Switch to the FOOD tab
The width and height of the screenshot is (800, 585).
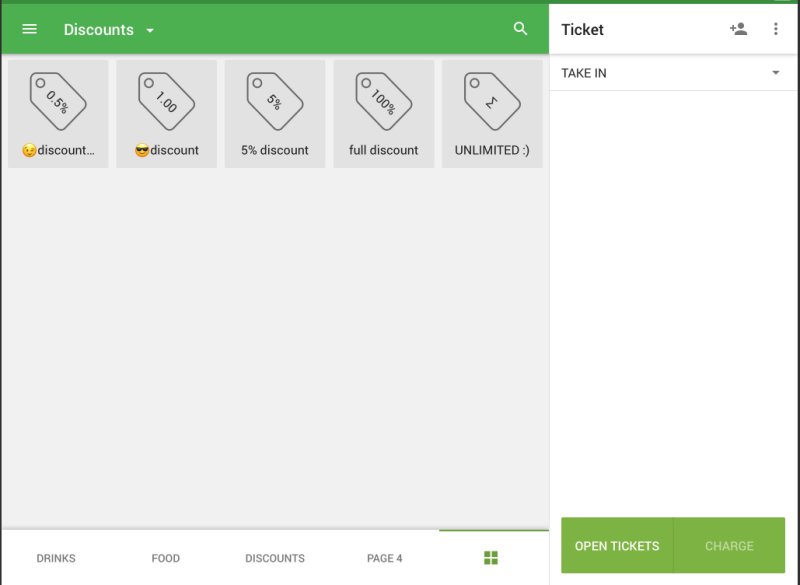pos(166,558)
